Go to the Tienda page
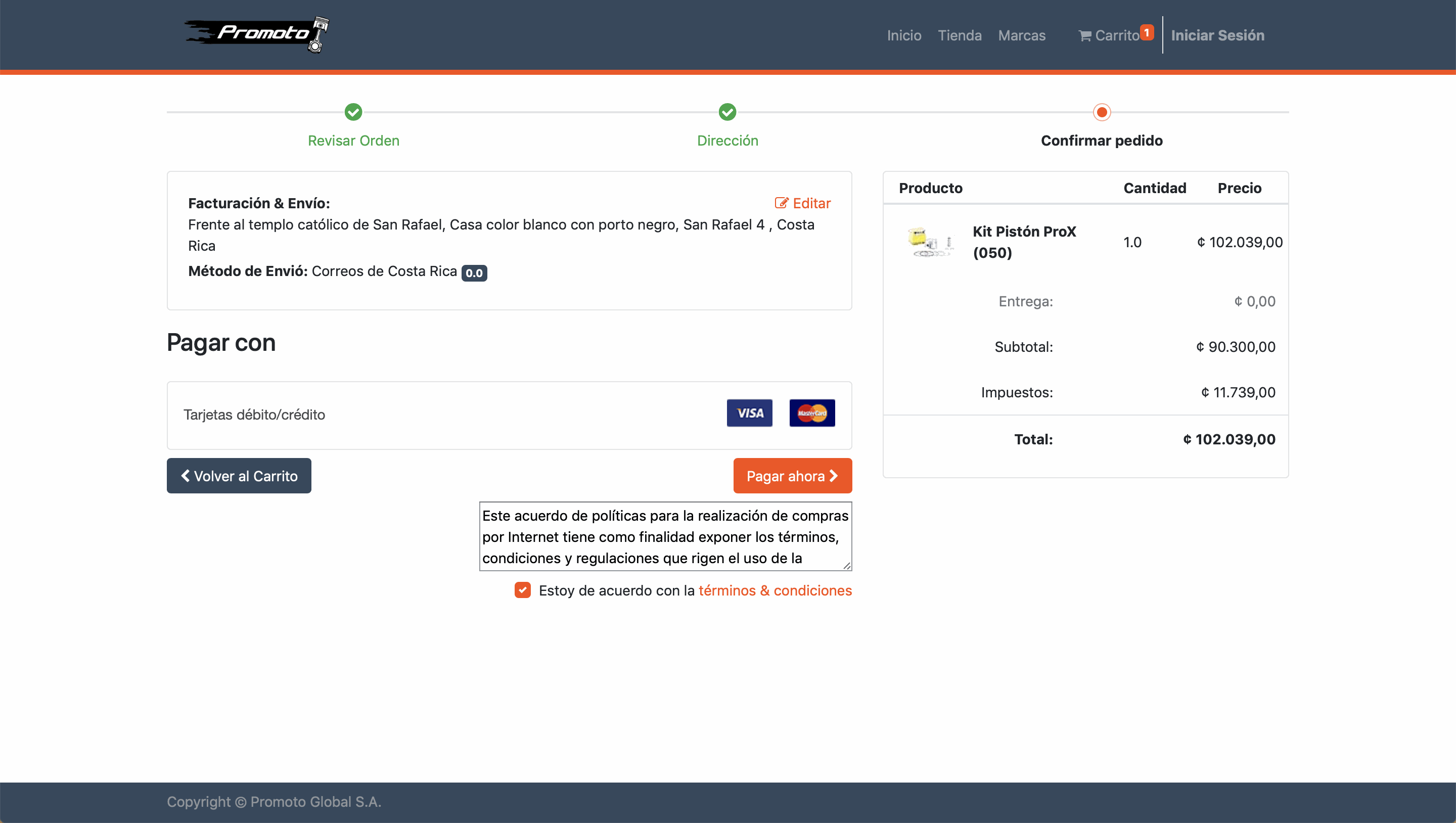Screen dimensions: 1456x823 click(959, 35)
